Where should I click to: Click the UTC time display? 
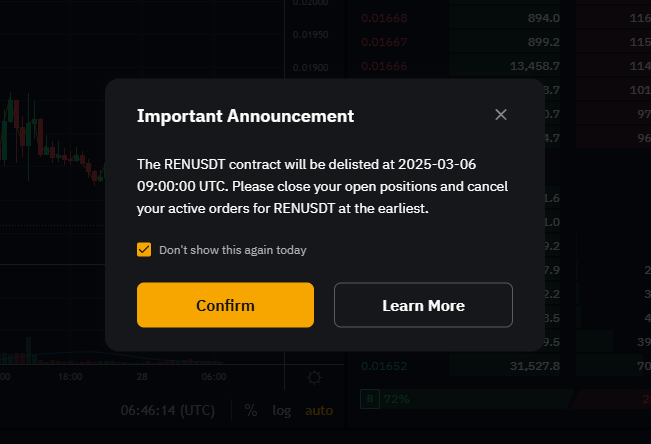point(168,410)
